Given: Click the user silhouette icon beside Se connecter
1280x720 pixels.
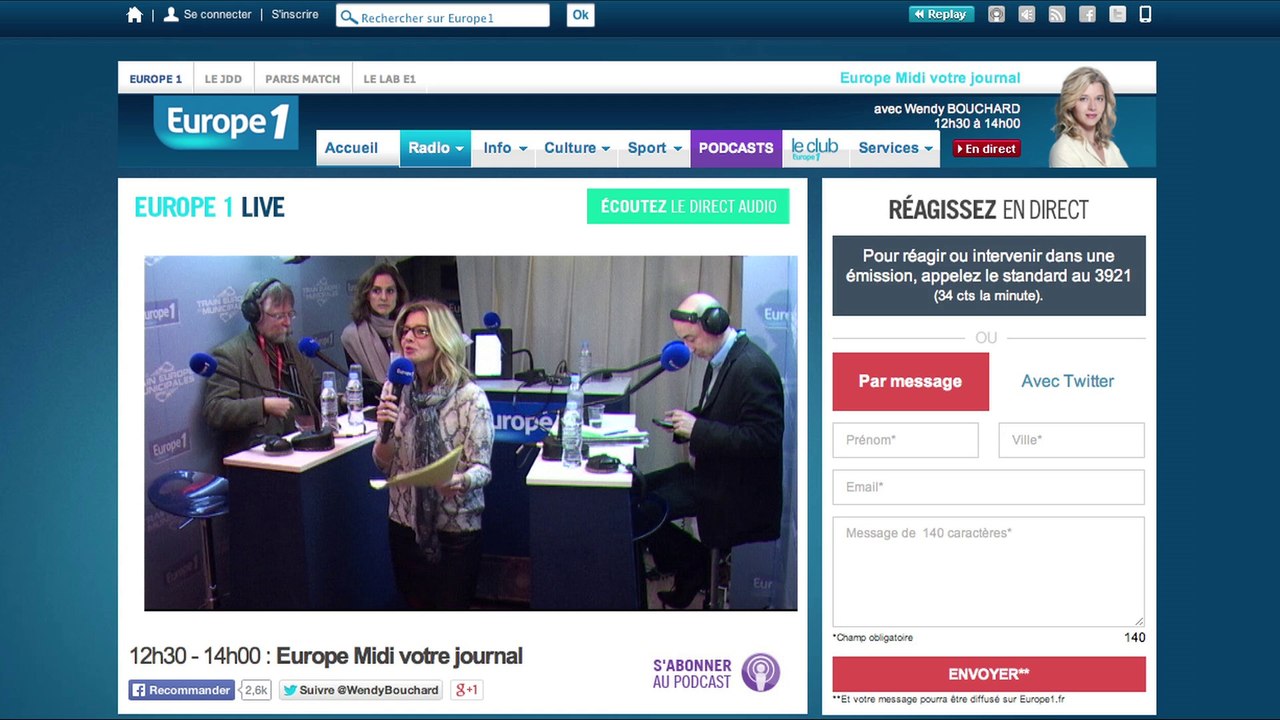Looking at the screenshot, I should point(171,15).
